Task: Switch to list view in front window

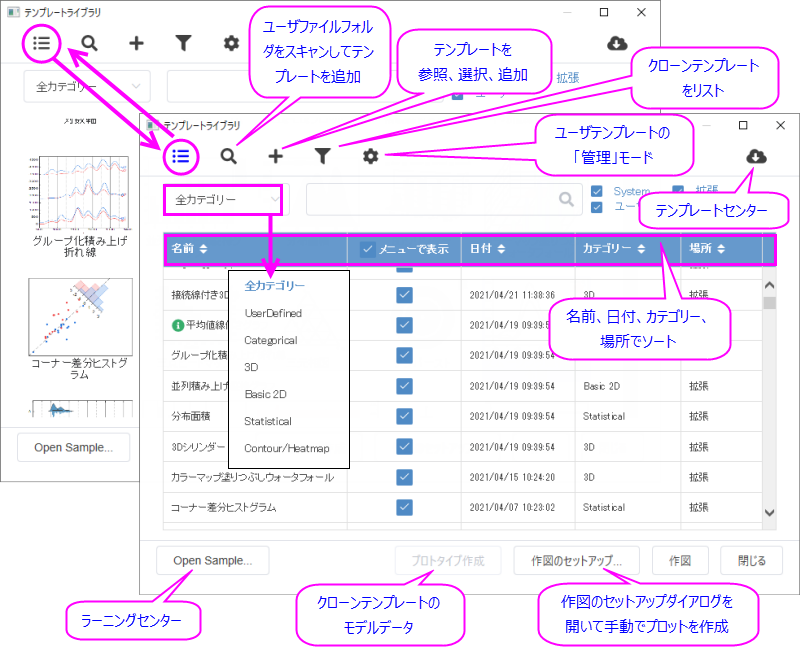Action: pyautogui.click(x=181, y=156)
